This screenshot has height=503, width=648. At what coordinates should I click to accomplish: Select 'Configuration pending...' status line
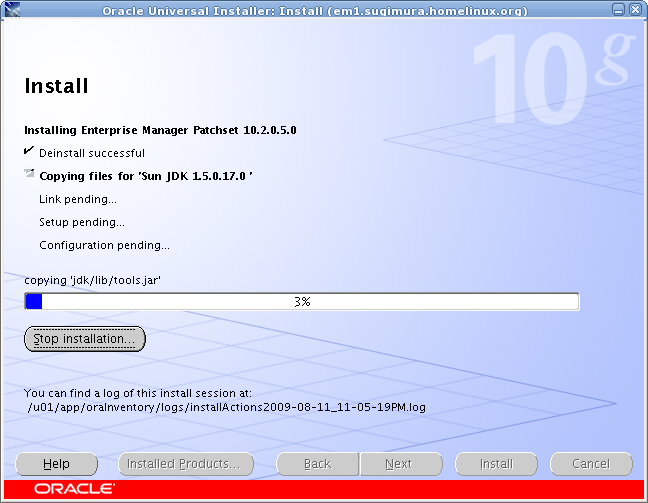104,246
